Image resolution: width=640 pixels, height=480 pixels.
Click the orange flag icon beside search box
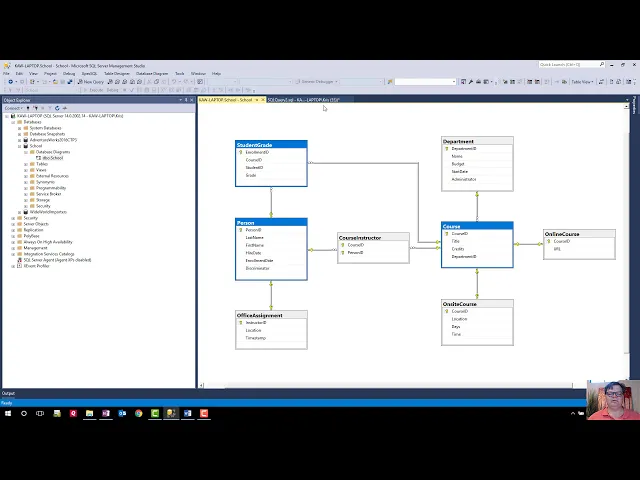tap(390, 82)
